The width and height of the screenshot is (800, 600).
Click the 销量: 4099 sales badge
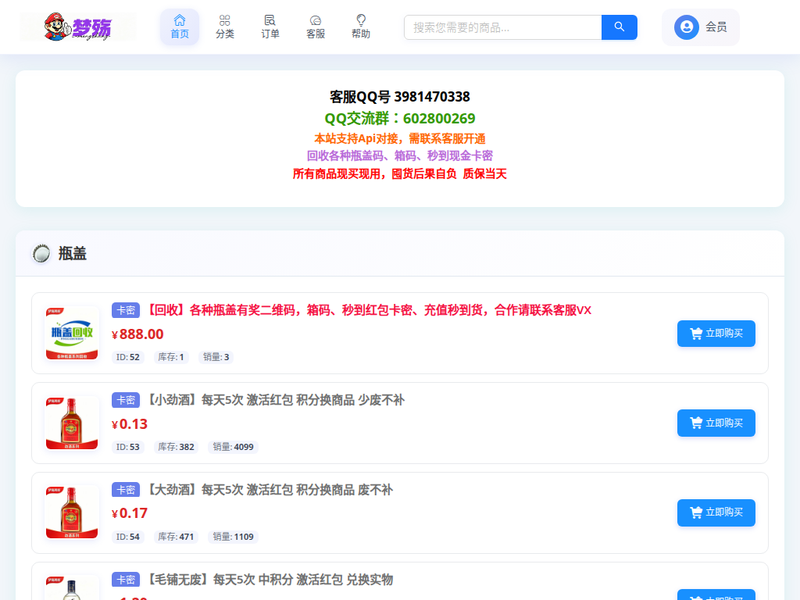click(x=233, y=447)
